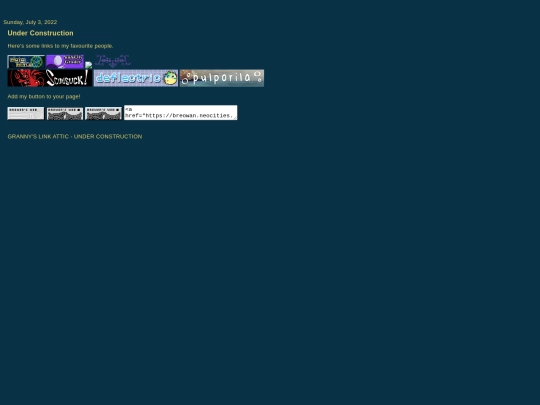Visit the deflestrie banner link
The width and height of the screenshot is (540, 405).
click(136, 78)
